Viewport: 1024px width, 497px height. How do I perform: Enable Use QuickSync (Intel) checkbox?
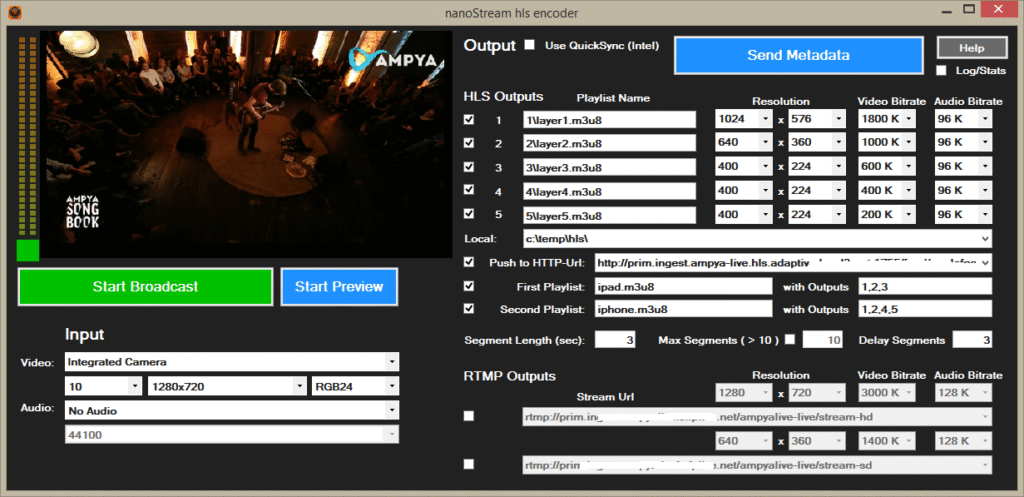click(x=530, y=45)
